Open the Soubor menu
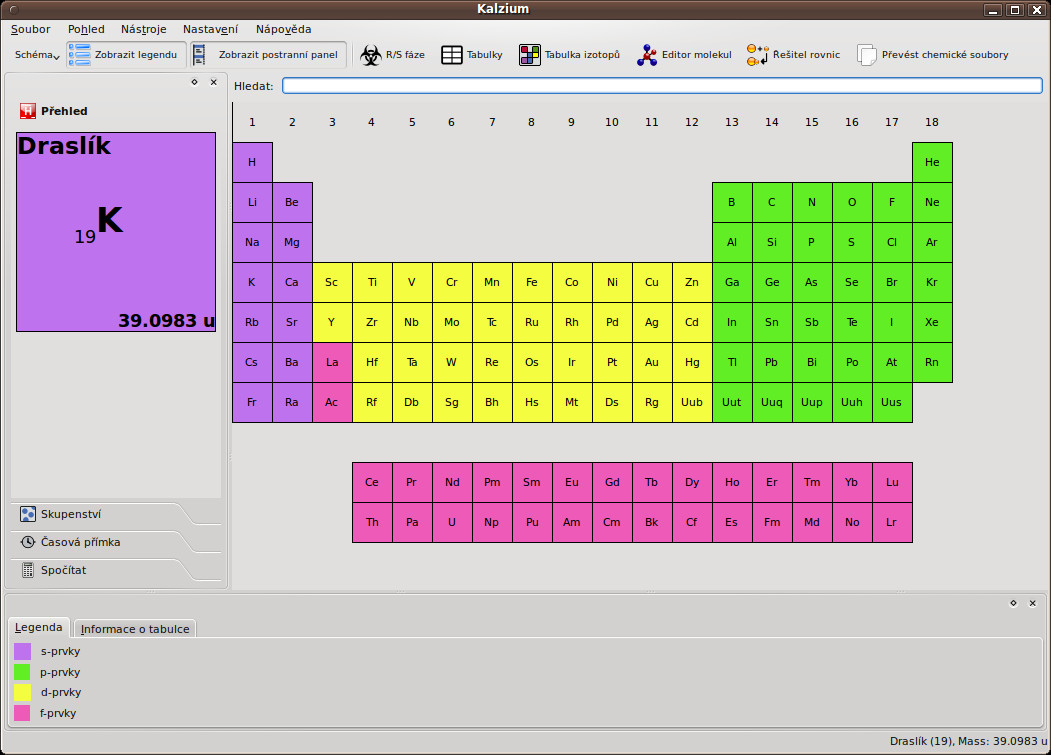1051x755 pixels. click(x=30, y=29)
